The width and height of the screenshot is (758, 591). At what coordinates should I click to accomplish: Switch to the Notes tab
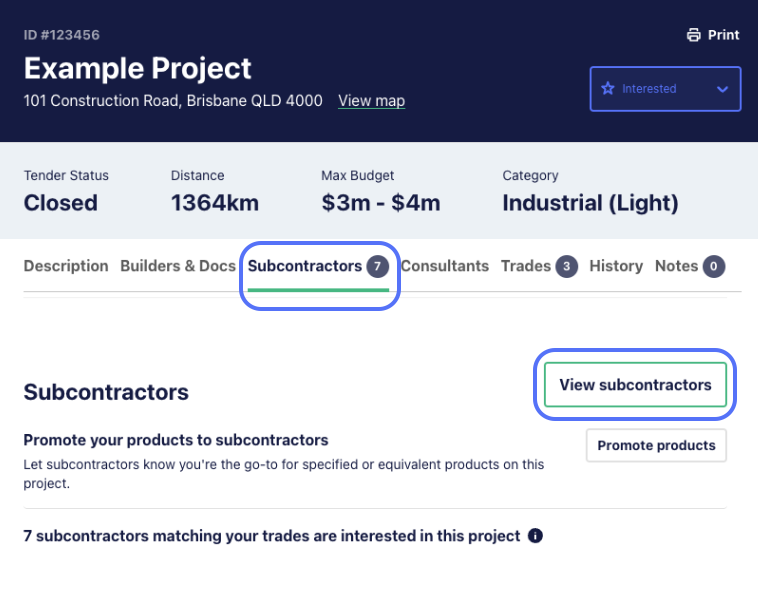[690, 266]
